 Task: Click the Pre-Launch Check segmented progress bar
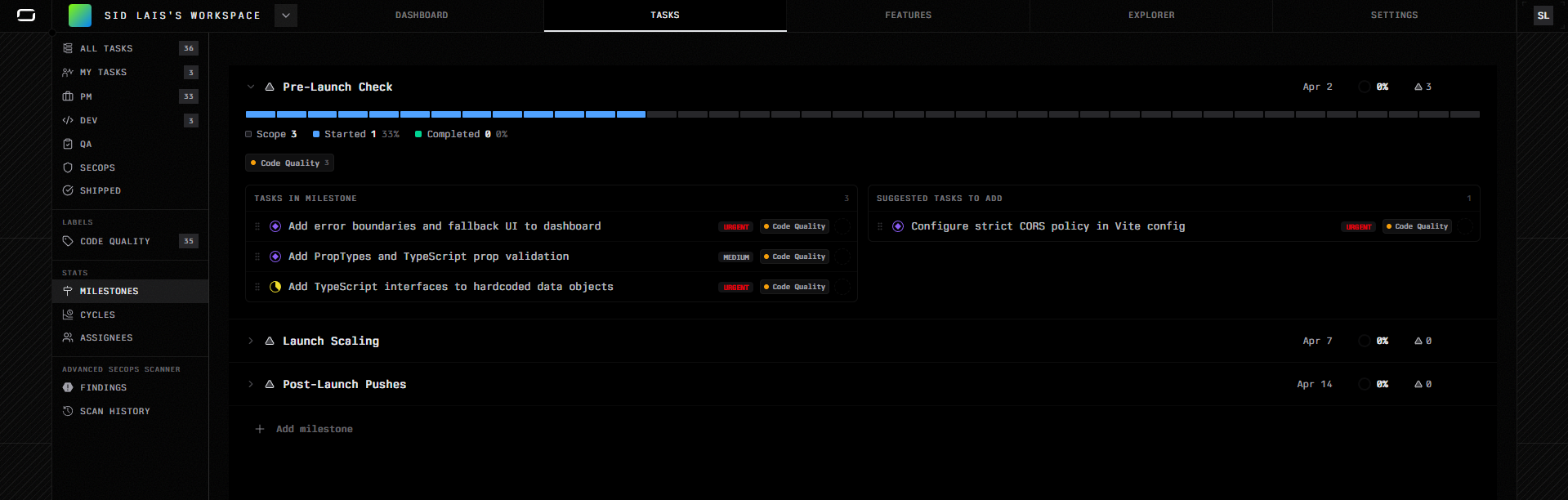(862, 114)
